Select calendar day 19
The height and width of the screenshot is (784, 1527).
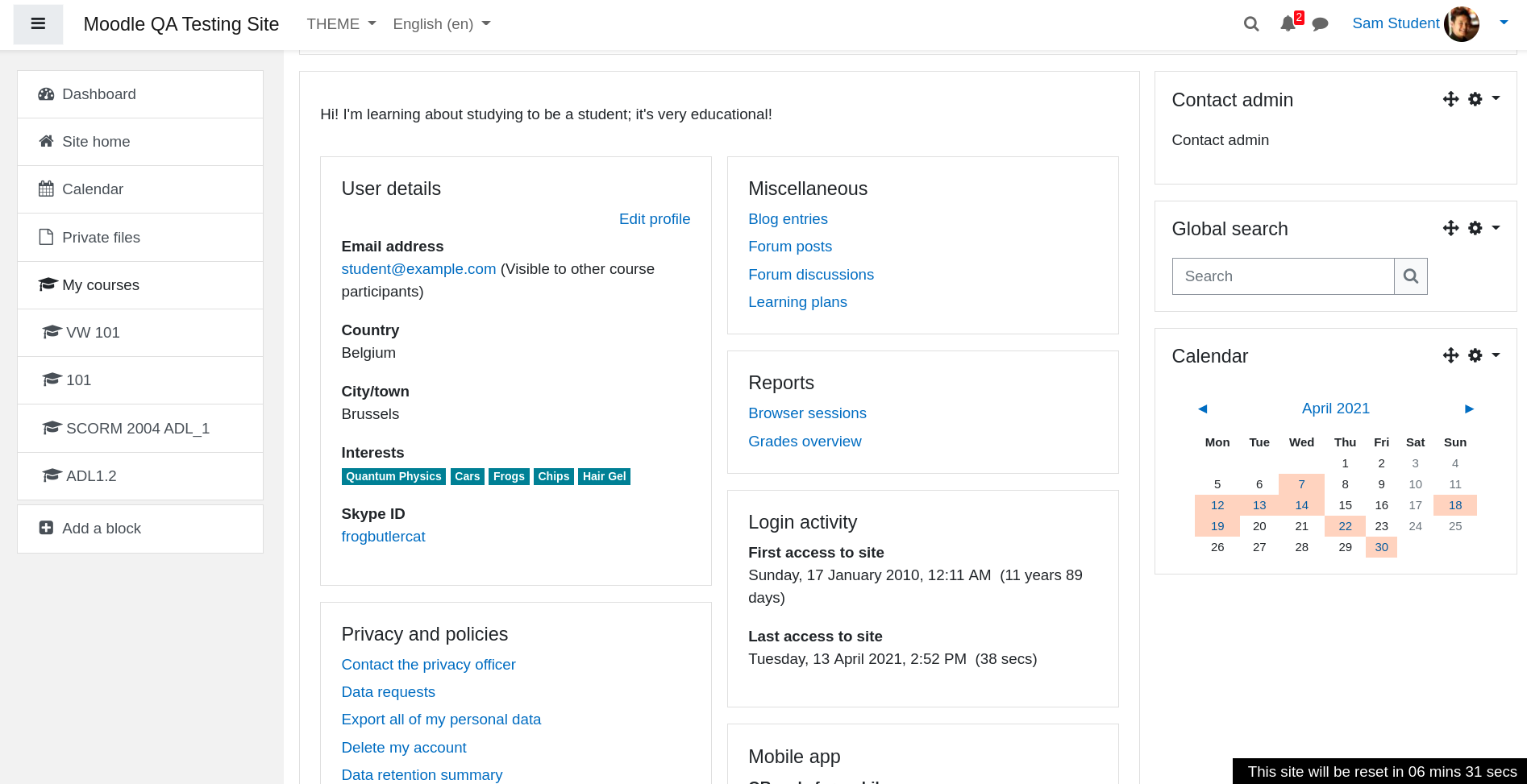[1217, 526]
